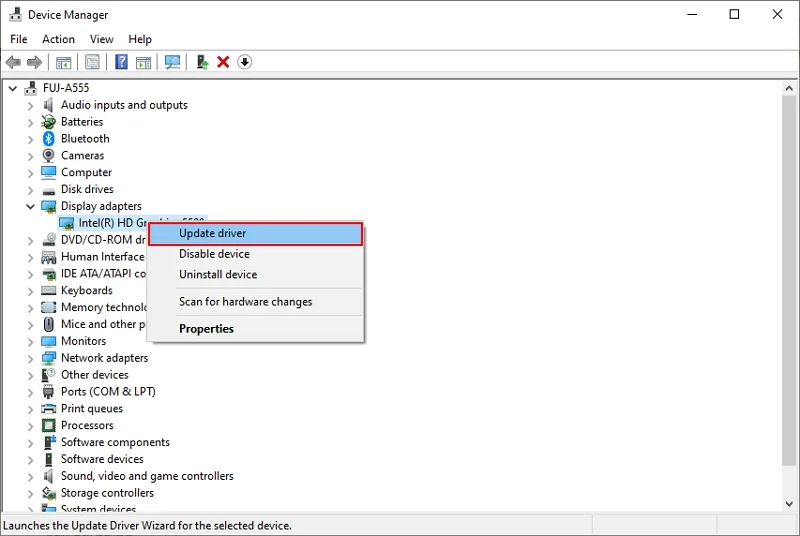The image size is (800, 536).
Task: Collapse the FUJ-A555 root node
Action: pyautogui.click(x=13, y=89)
